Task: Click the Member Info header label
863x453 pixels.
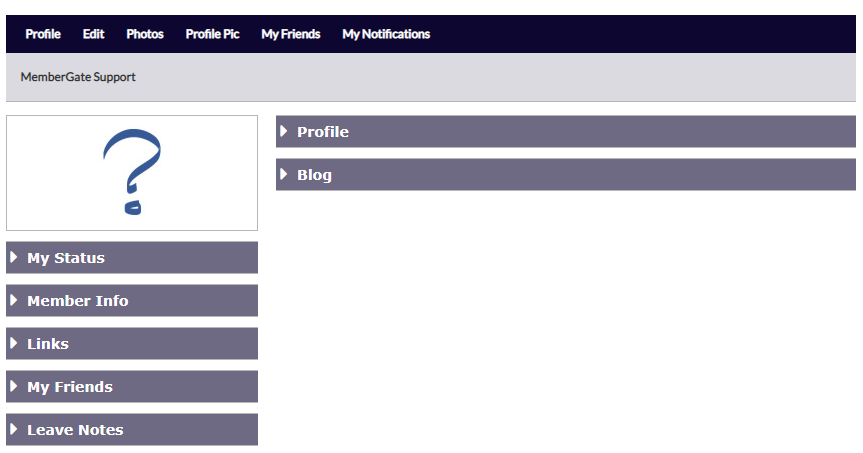Action: pyautogui.click(x=78, y=301)
